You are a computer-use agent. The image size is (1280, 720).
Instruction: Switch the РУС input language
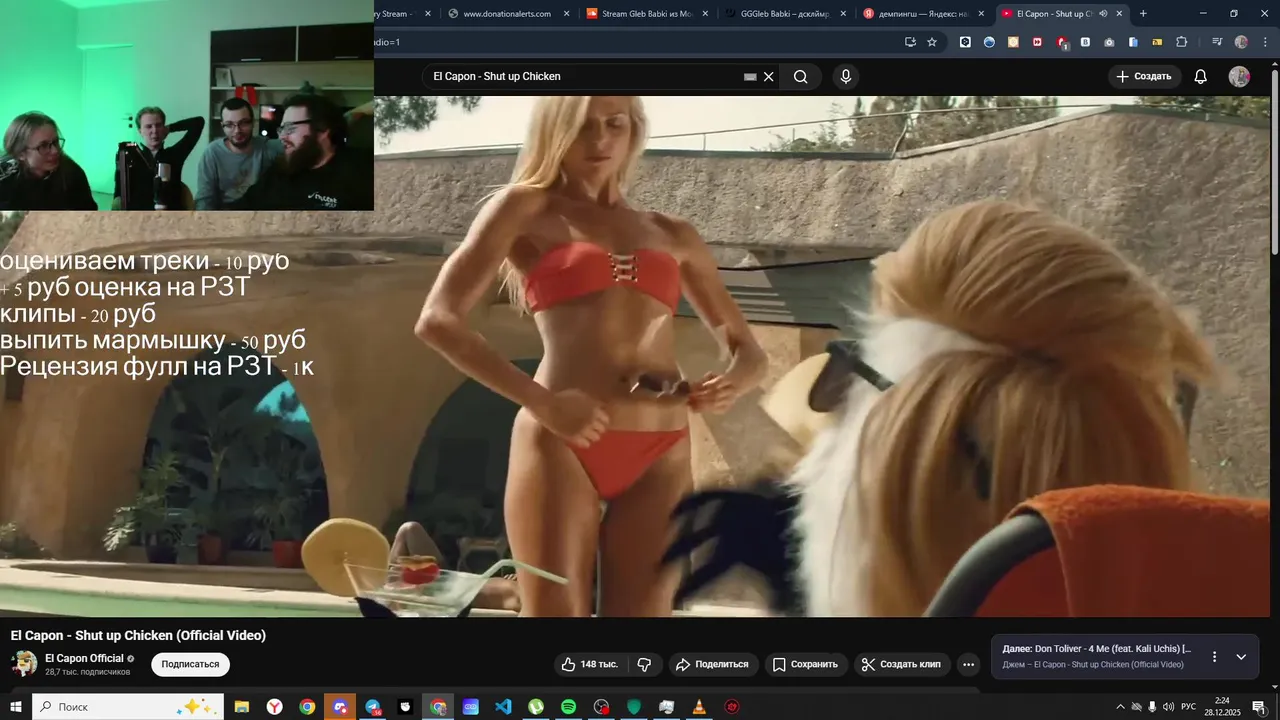tap(1189, 707)
